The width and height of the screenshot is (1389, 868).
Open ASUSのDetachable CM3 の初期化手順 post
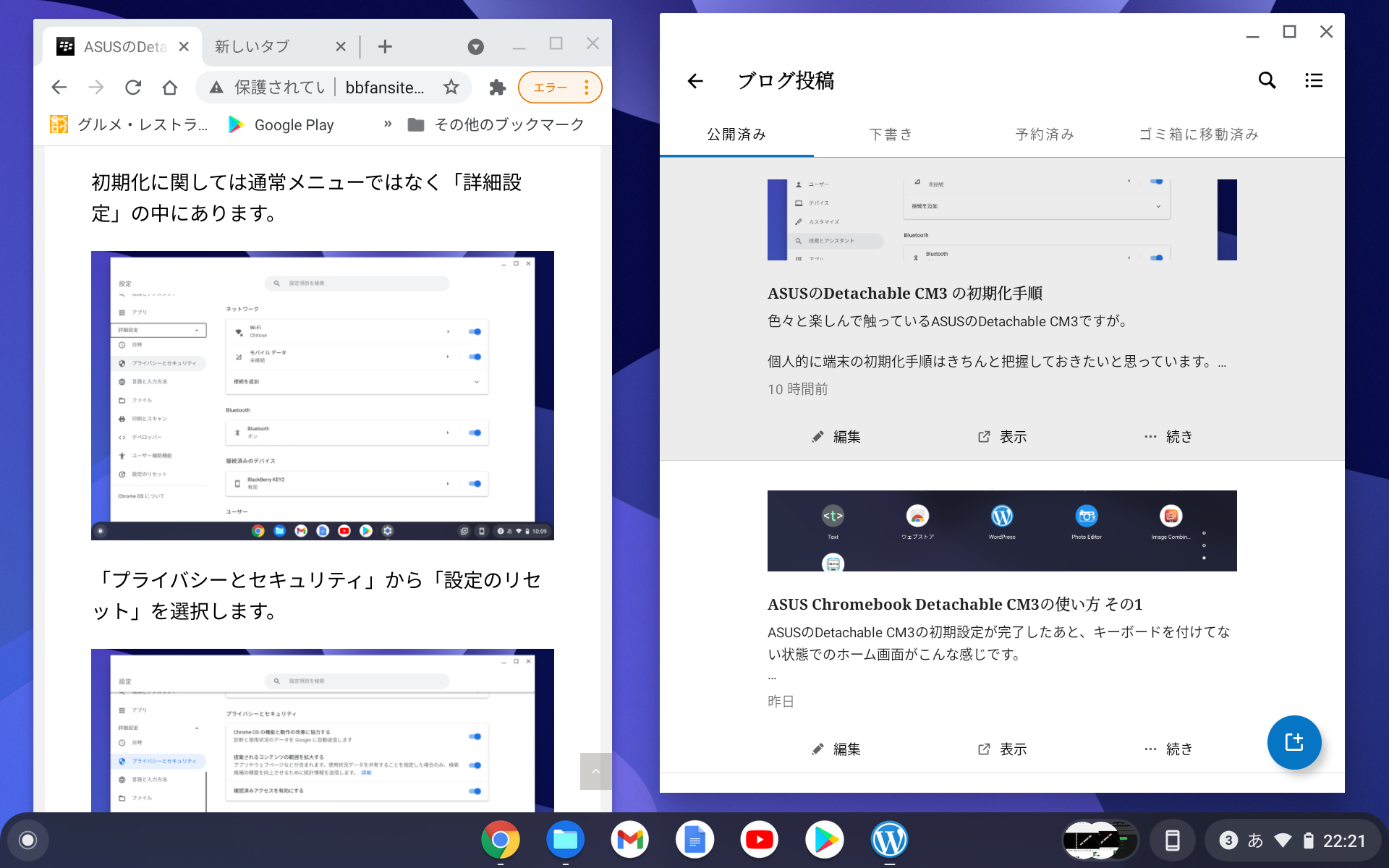pyautogui.click(x=905, y=293)
